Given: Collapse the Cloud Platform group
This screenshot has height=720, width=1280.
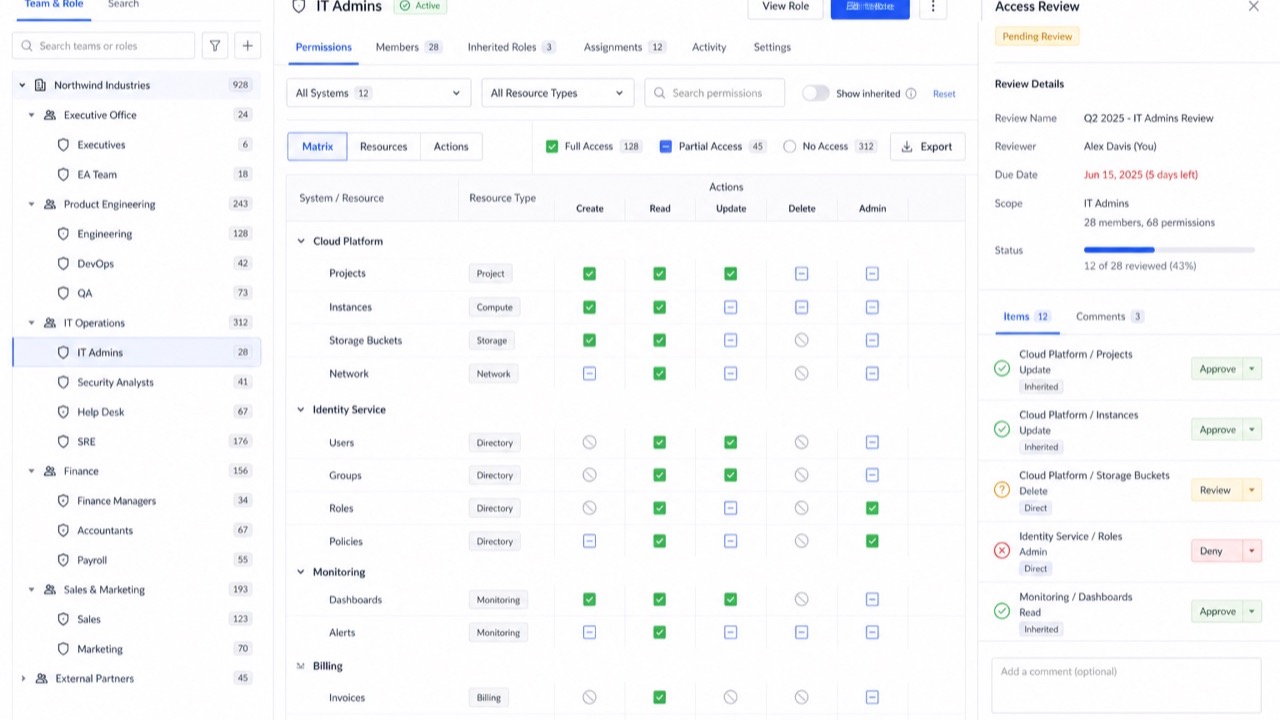Looking at the screenshot, I should pos(301,241).
